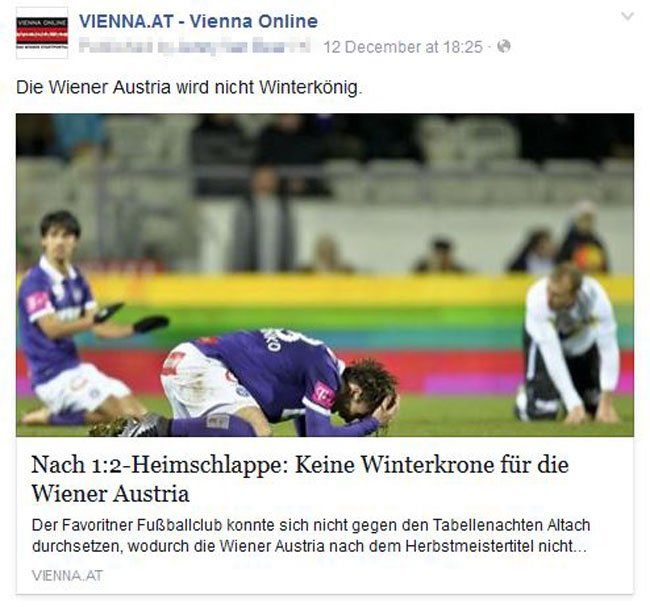Image resolution: width=650 pixels, height=607 pixels.
Task: Select the post text about Winterkönig
Action: point(189,87)
